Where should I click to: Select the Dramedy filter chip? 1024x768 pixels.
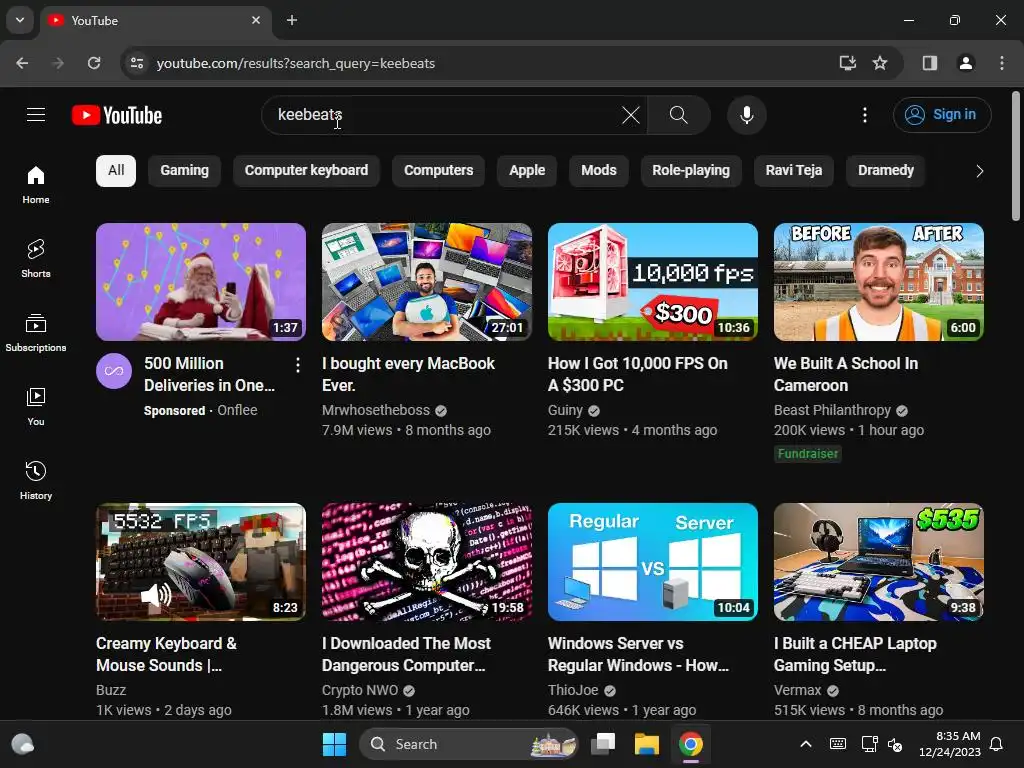click(886, 170)
